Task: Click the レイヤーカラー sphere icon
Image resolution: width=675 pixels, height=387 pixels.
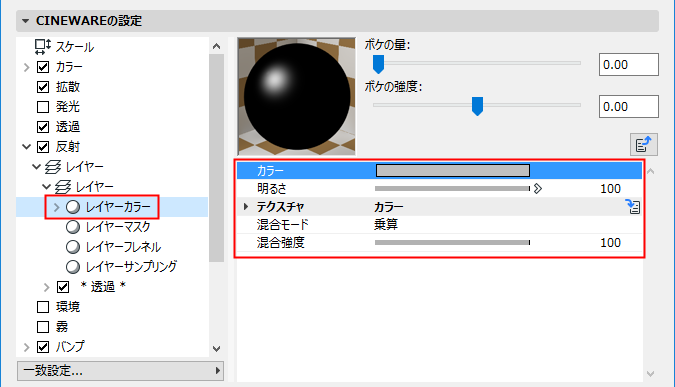Action: click(73, 207)
